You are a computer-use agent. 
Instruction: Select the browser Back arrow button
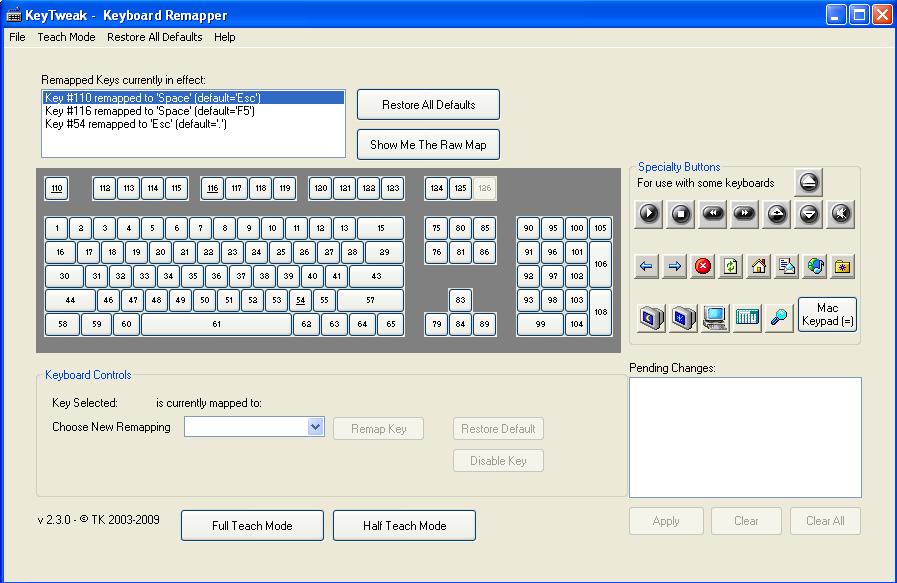tap(647, 266)
